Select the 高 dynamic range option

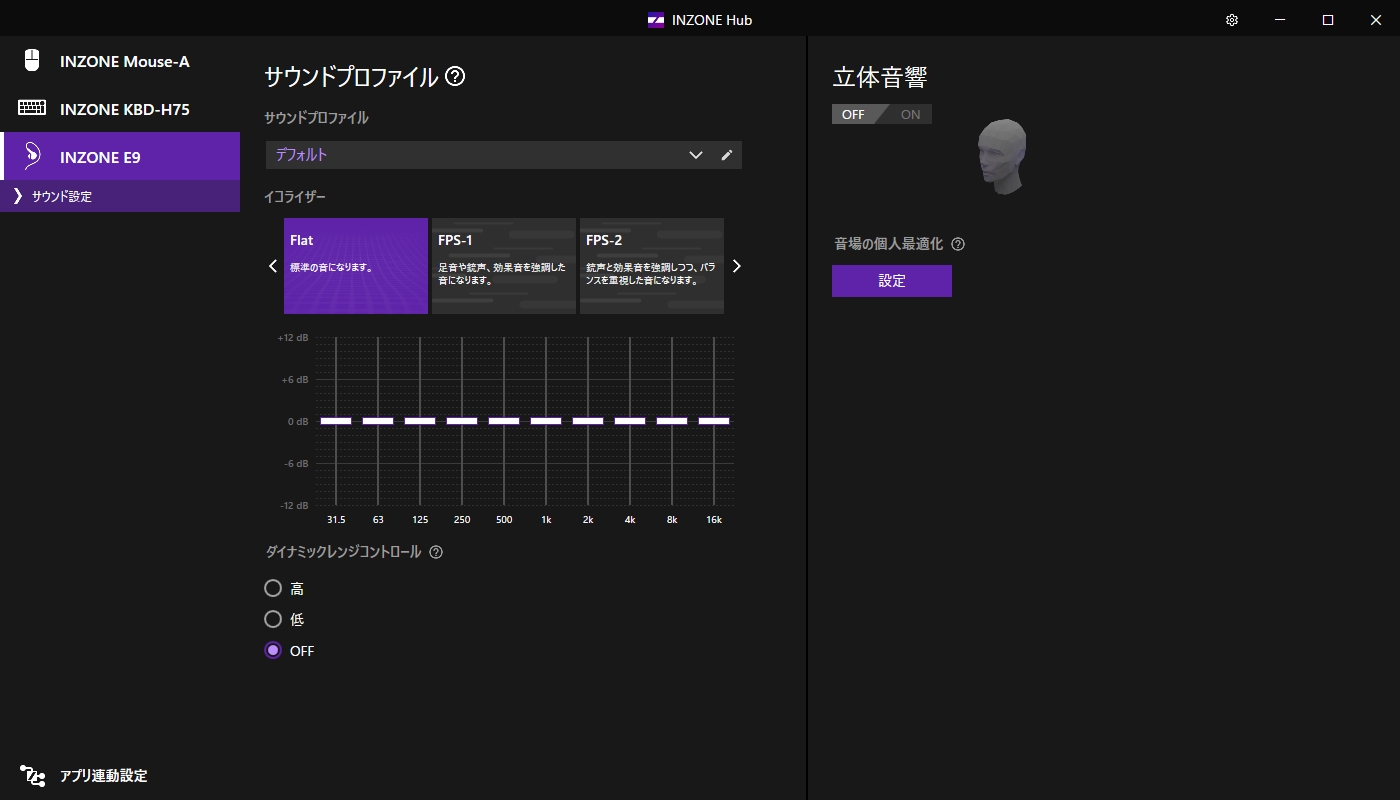(x=273, y=588)
